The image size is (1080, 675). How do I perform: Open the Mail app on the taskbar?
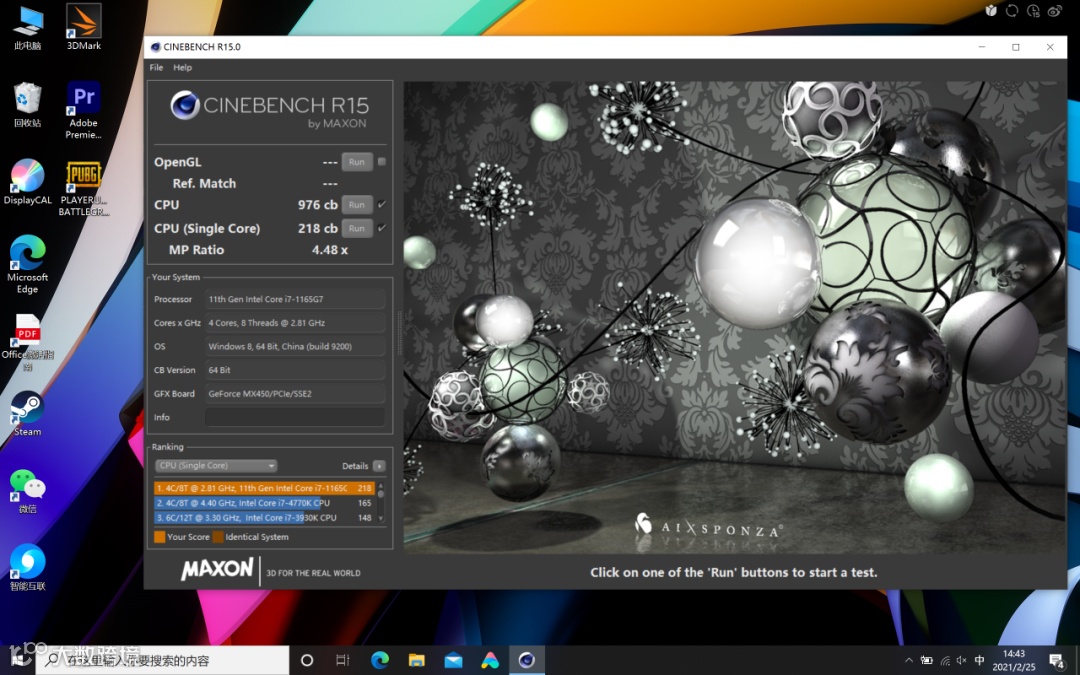click(453, 661)
